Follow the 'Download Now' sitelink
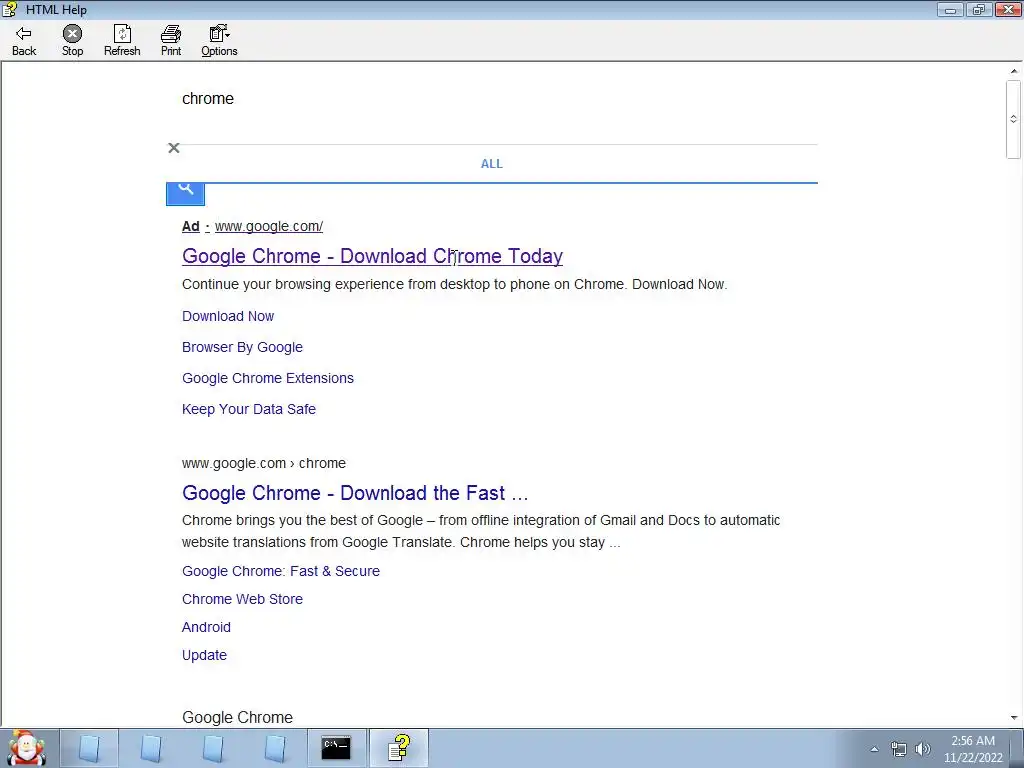 228,316
